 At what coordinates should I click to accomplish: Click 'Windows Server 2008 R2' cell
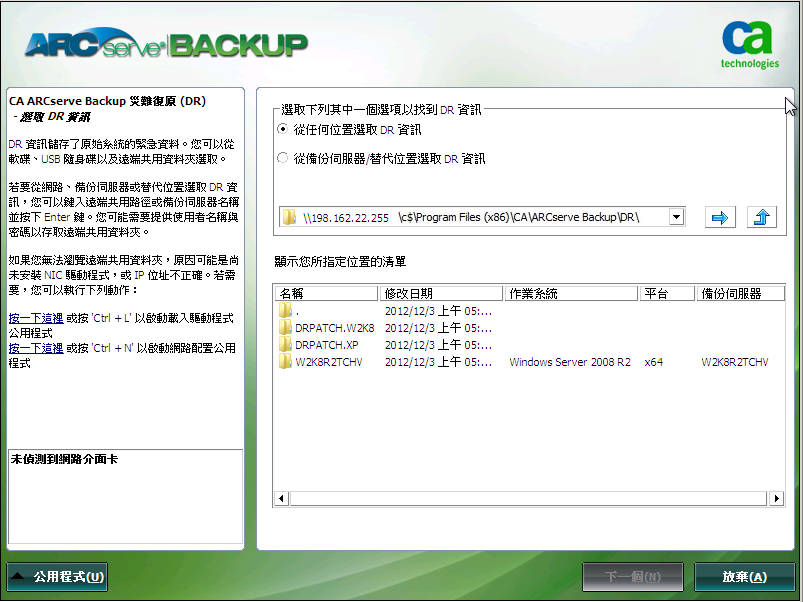[570, 362]
